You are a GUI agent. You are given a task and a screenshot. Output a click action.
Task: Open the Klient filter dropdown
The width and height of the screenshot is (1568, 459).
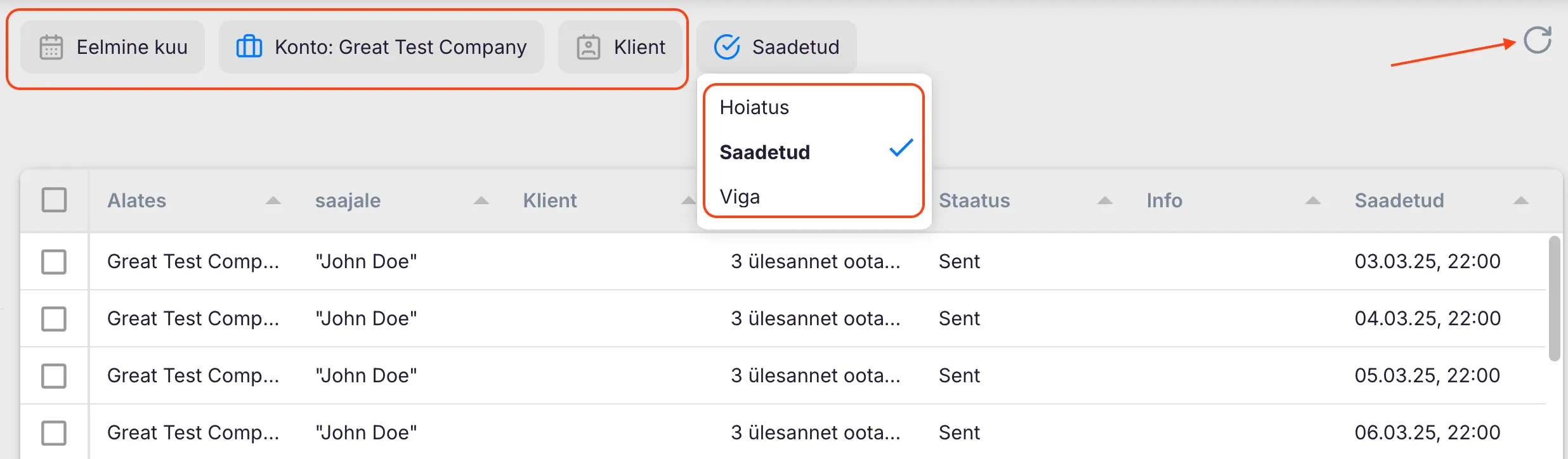[x=620, y=48]
